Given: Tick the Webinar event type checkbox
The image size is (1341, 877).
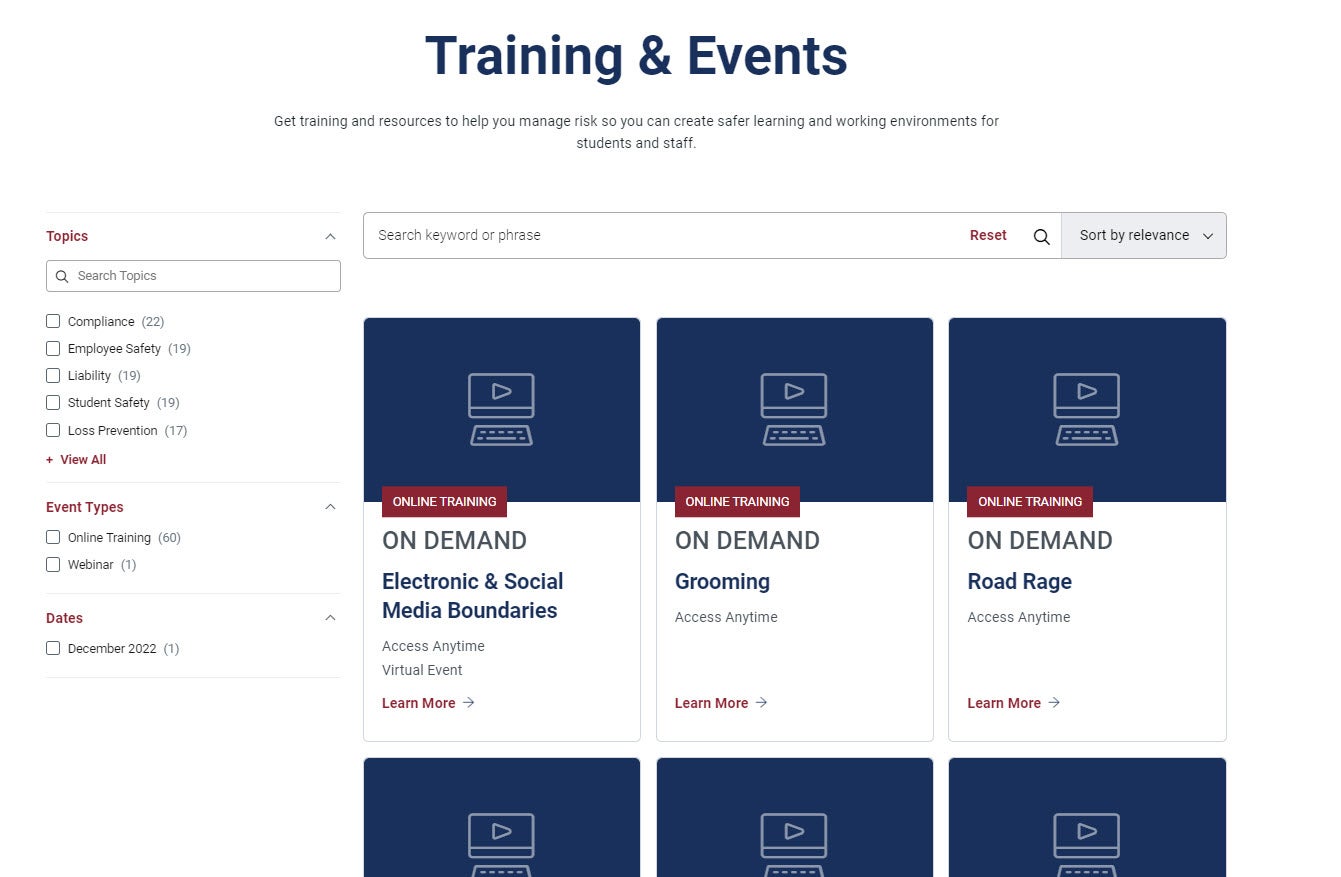Looking at the screenshot, I should [x=53, y=564].
